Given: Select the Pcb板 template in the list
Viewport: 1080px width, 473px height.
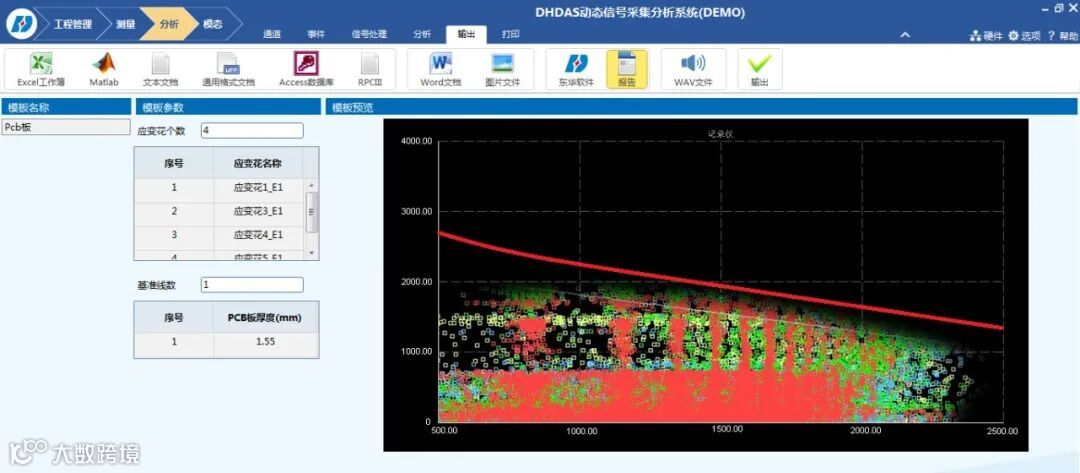Looking at the screenshot, I should point(65,127).
